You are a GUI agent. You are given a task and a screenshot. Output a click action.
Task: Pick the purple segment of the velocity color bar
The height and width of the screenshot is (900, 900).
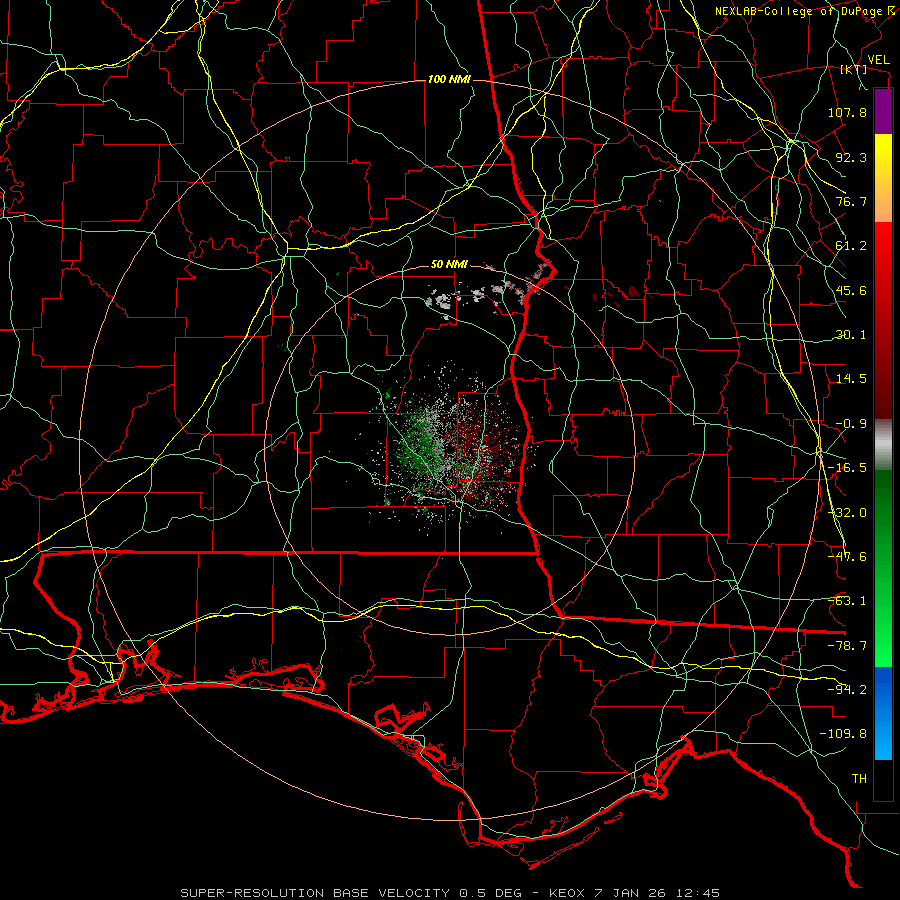click(x=883, y=111)
